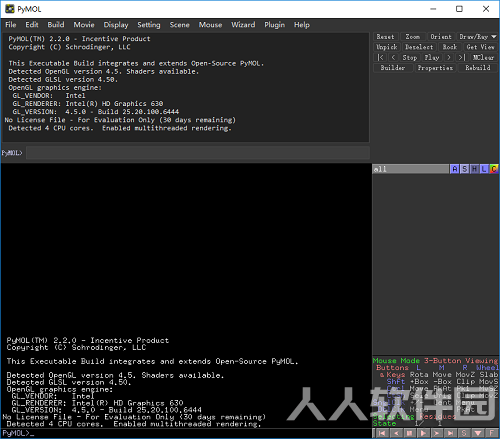Step back one frame with < button
The width and height of the screenshot is (500, 439).
[393, 57]
